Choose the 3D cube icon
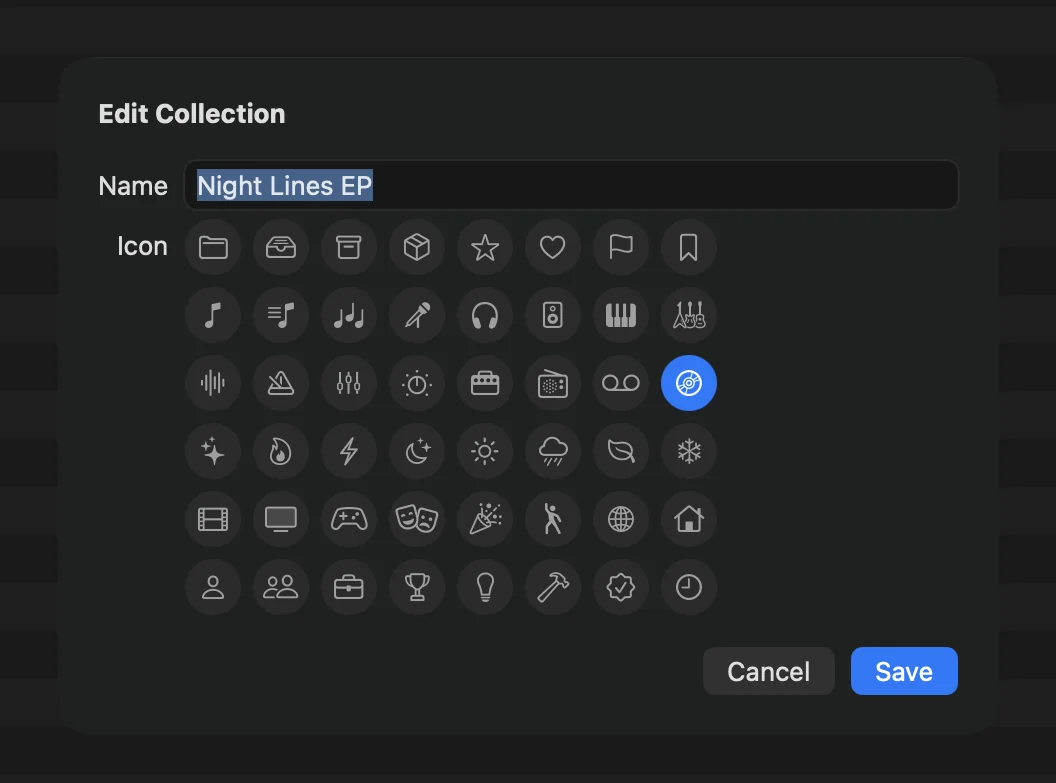Screen dimensions: 1056x783 417,247
